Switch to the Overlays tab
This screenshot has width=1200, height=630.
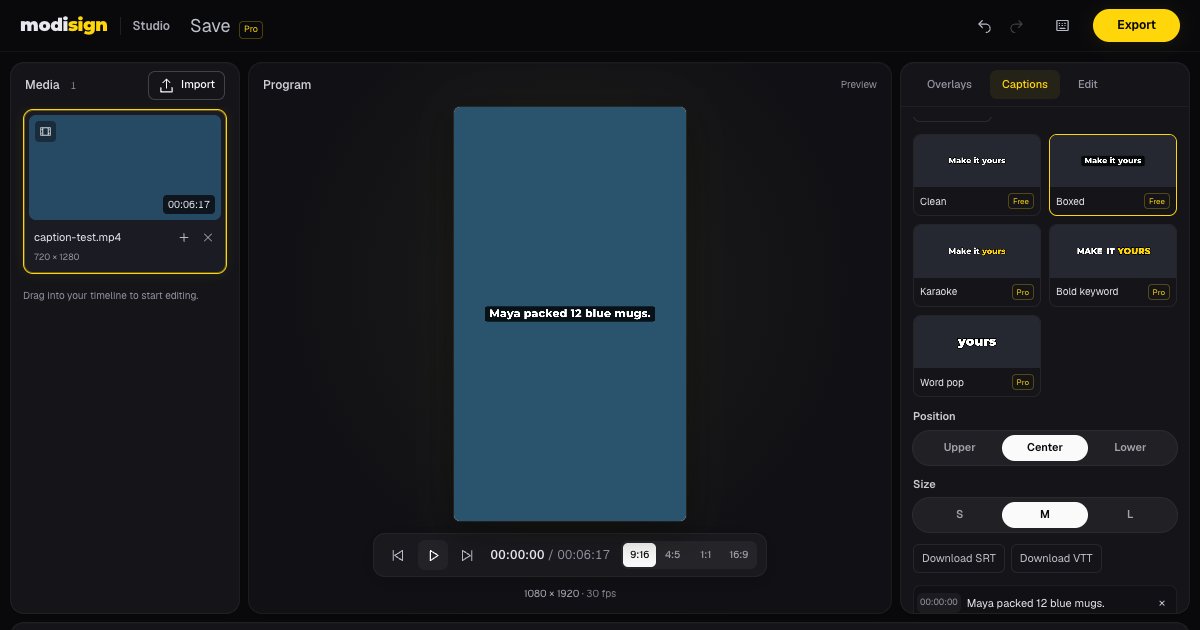[949, 84]
